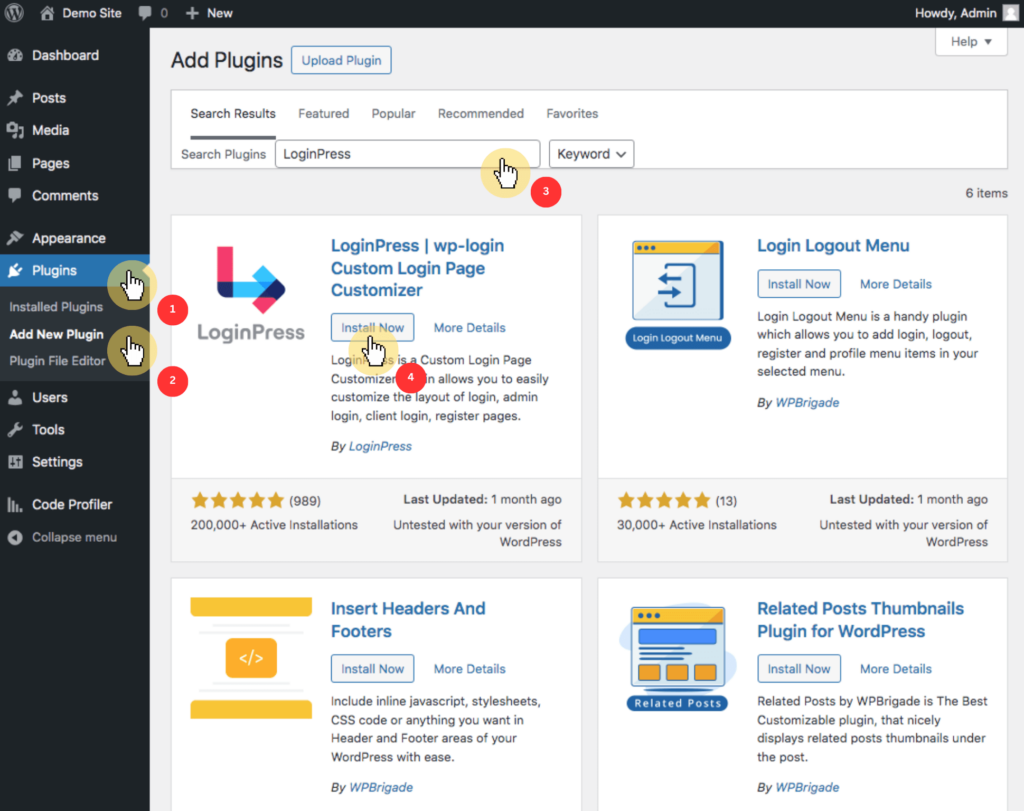Click the Admin avatar at top right

(1011, 13)
